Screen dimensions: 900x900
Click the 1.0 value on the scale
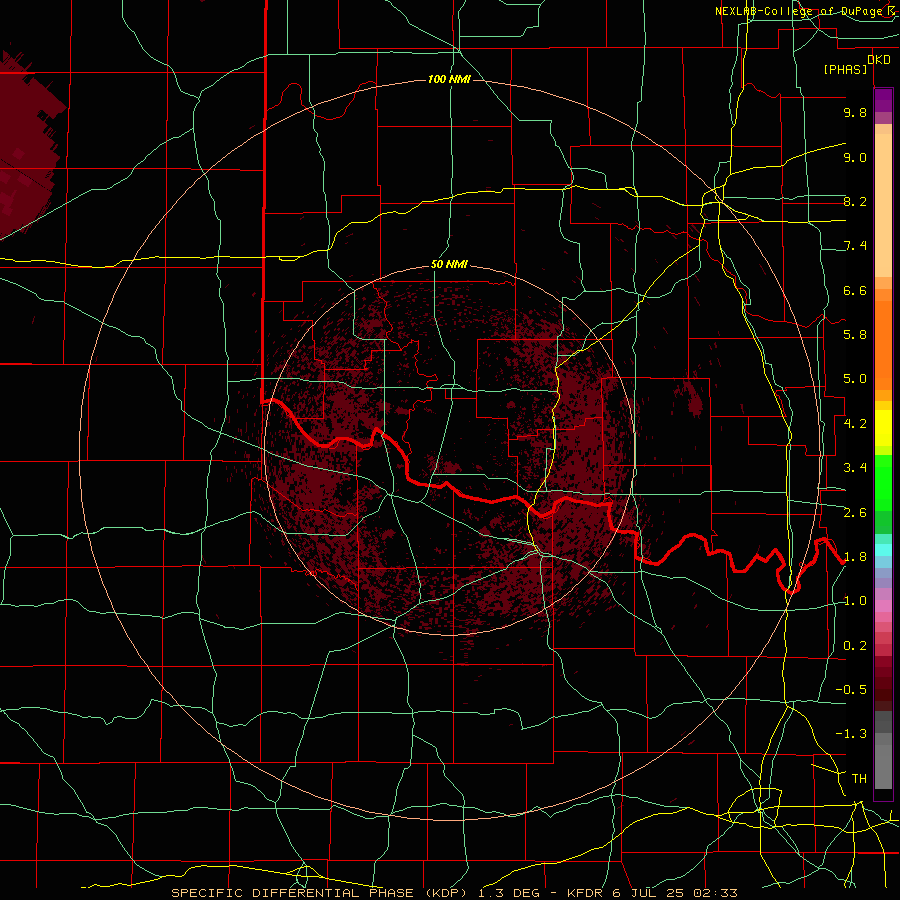click(x=855, y=601)
